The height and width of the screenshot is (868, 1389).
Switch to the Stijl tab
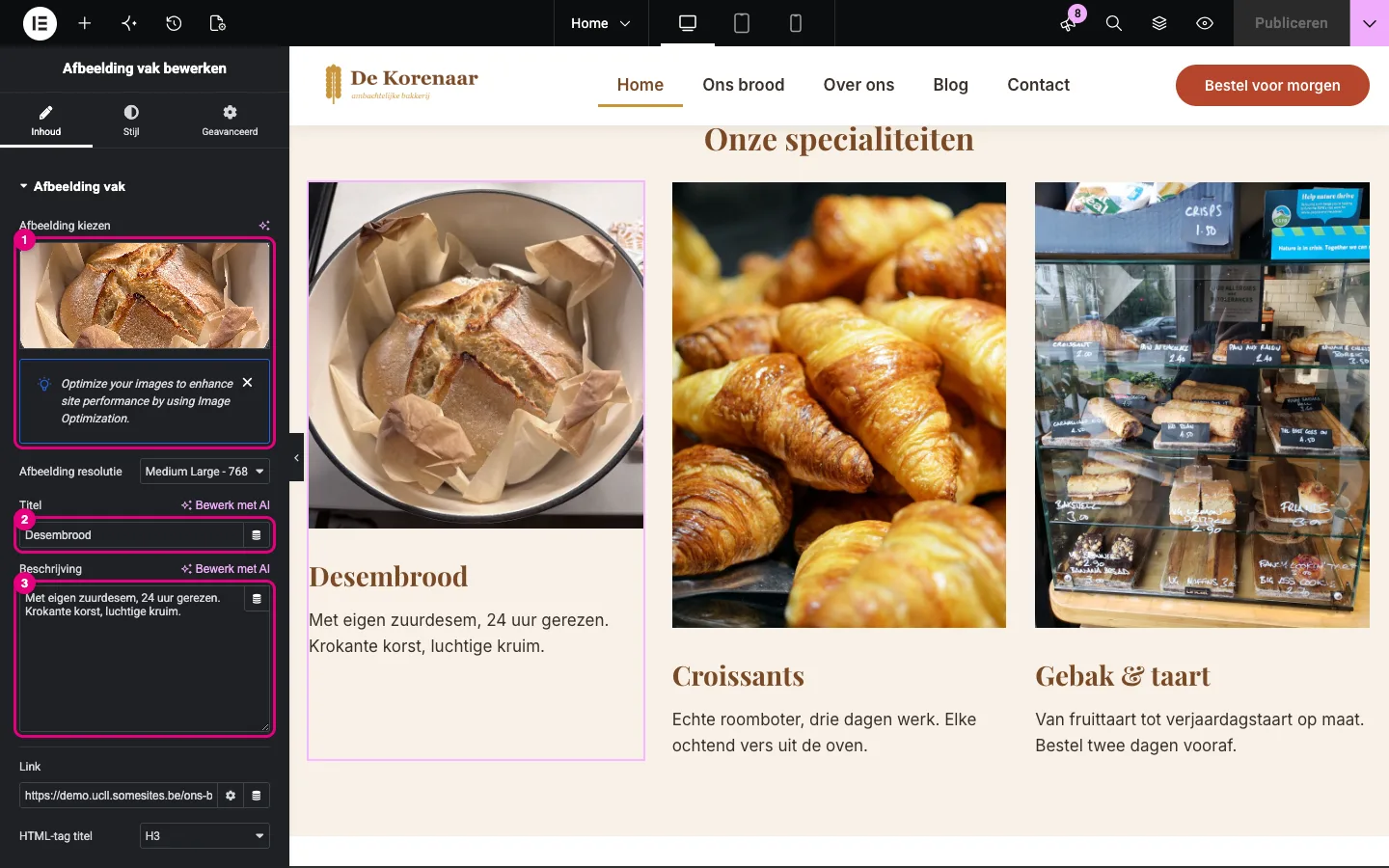tap(131, 121)
